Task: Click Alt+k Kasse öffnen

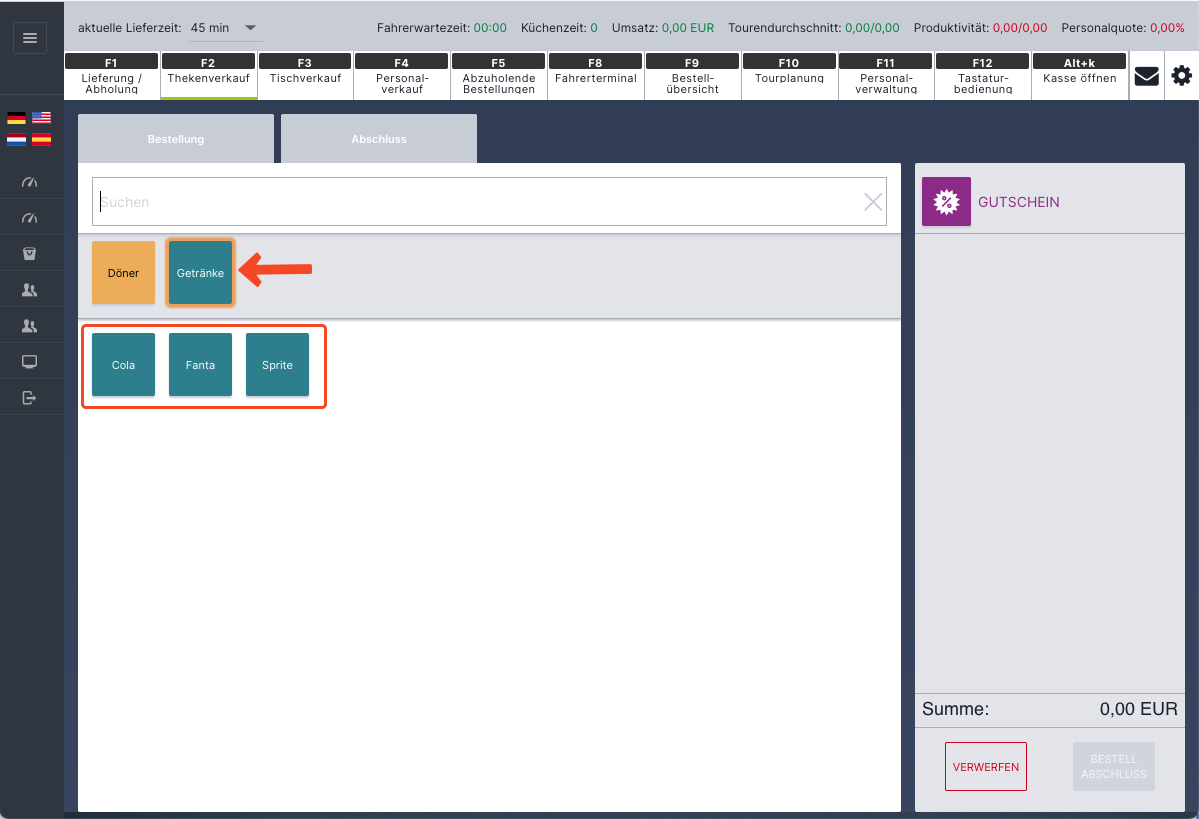Action: [1080, 75]
